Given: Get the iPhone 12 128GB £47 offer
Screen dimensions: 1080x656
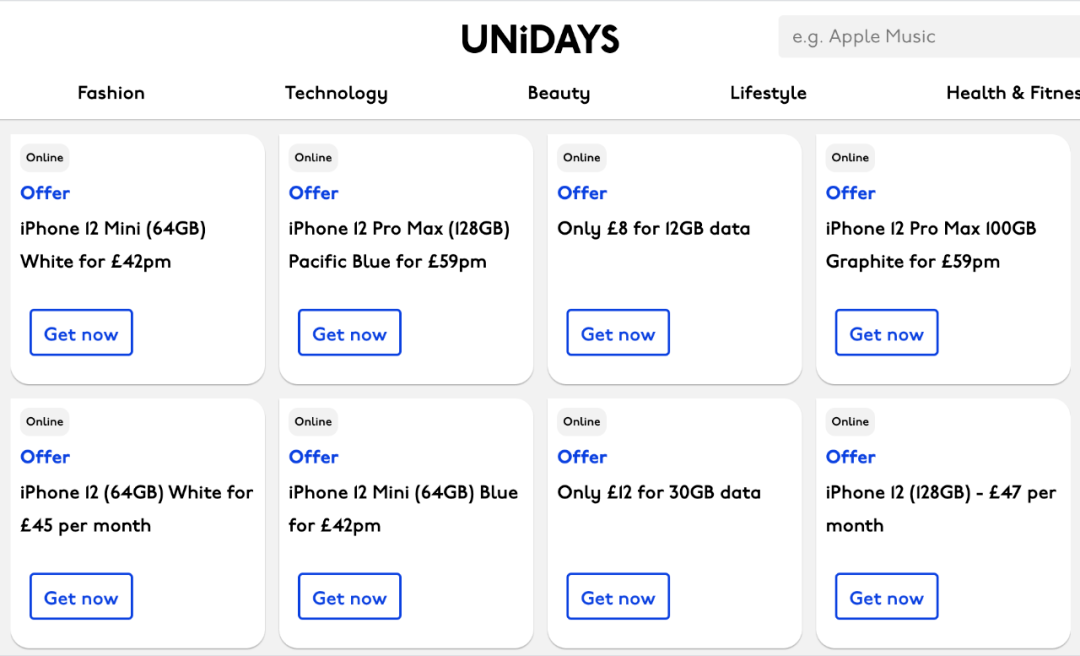Looking at the screenshot, I should tap(887, 597).
